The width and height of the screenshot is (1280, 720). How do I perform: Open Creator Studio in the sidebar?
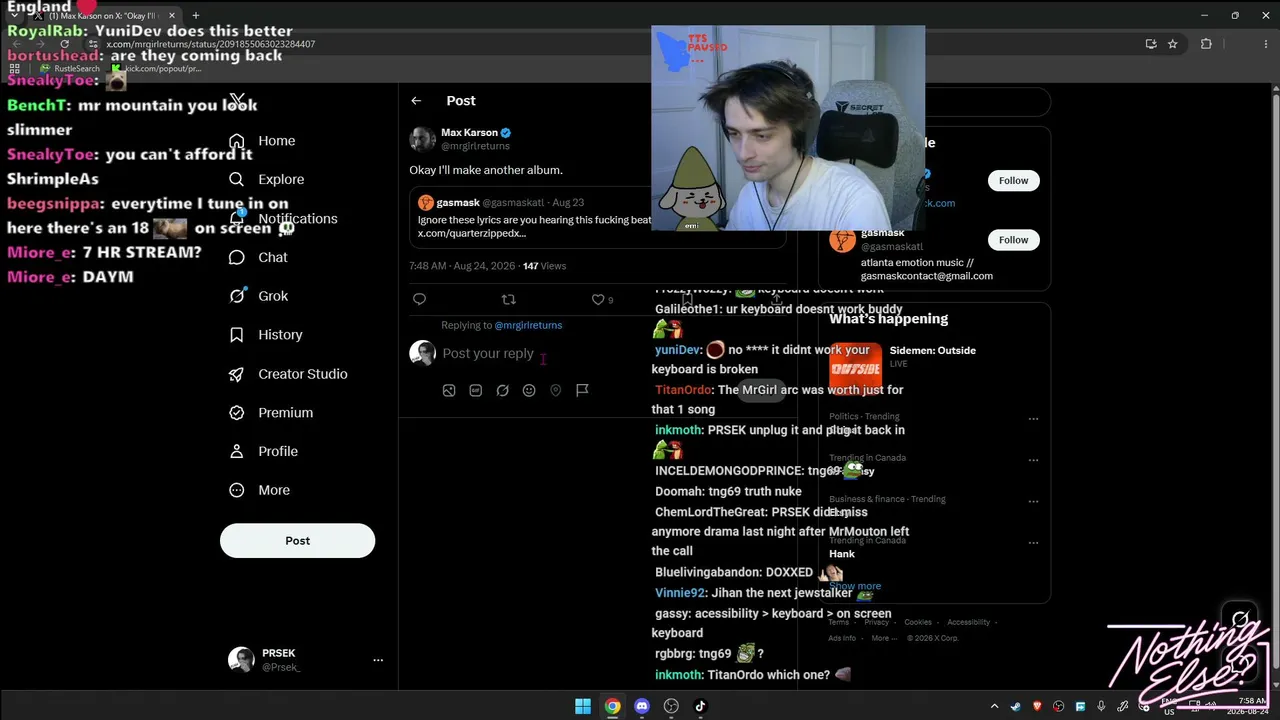click(x=288, y=374)
